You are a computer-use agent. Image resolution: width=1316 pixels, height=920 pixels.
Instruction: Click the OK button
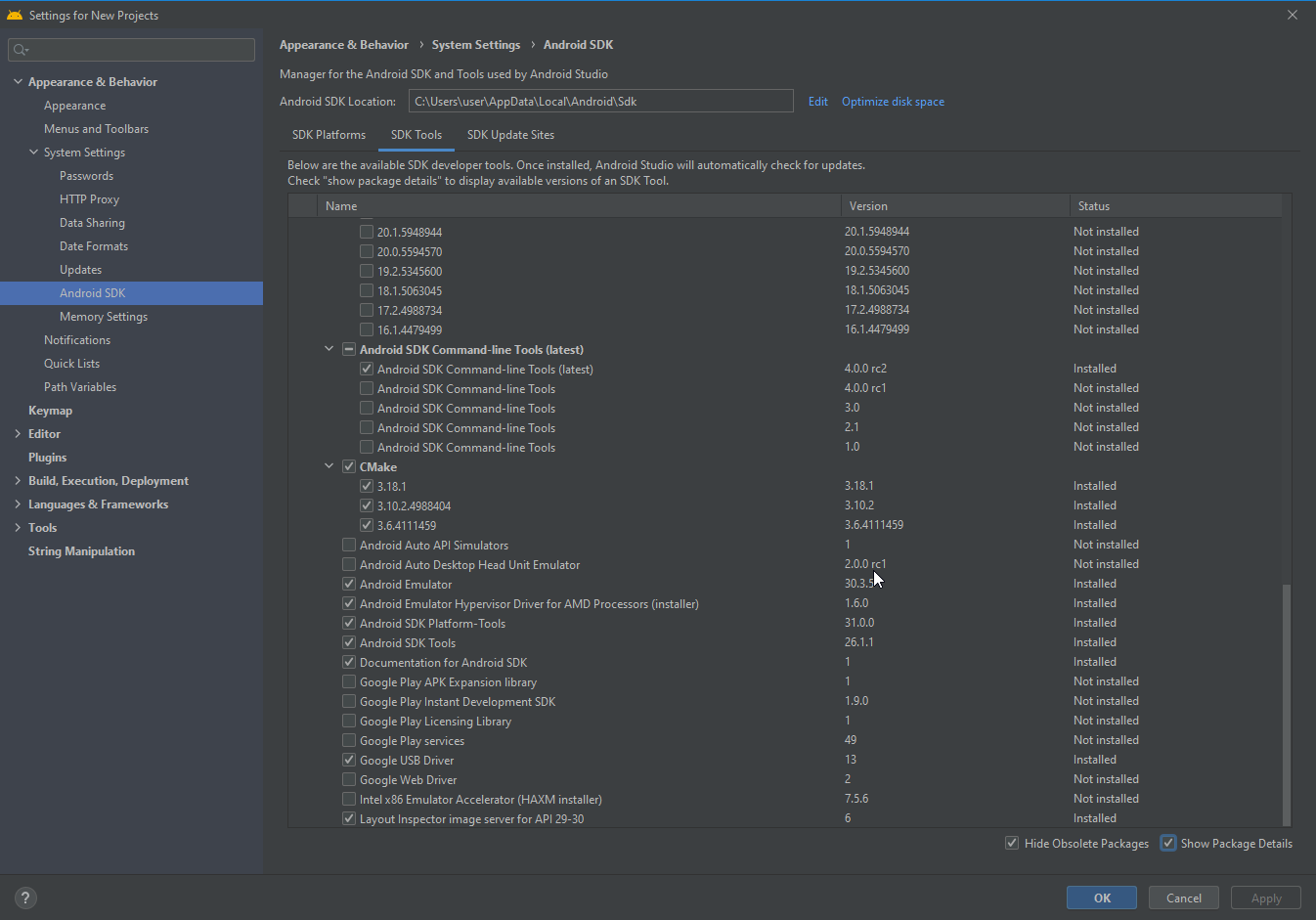point(1101,898)
